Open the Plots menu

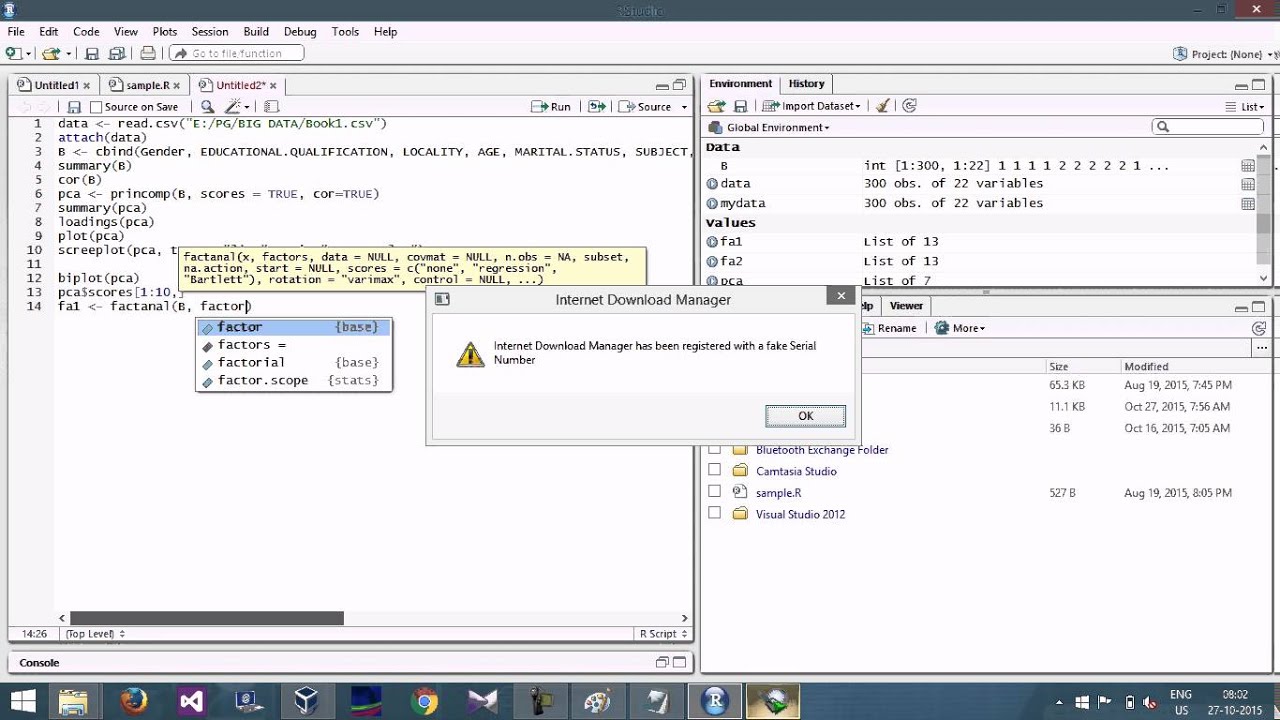[165, 32]
